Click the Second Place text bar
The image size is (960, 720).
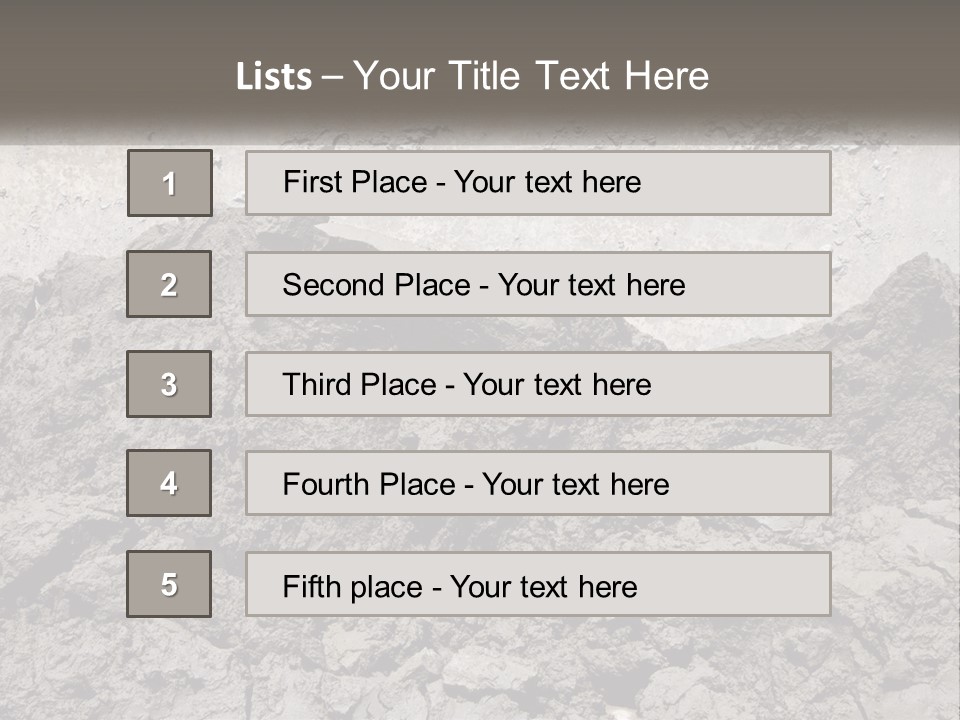pos(538,284)
